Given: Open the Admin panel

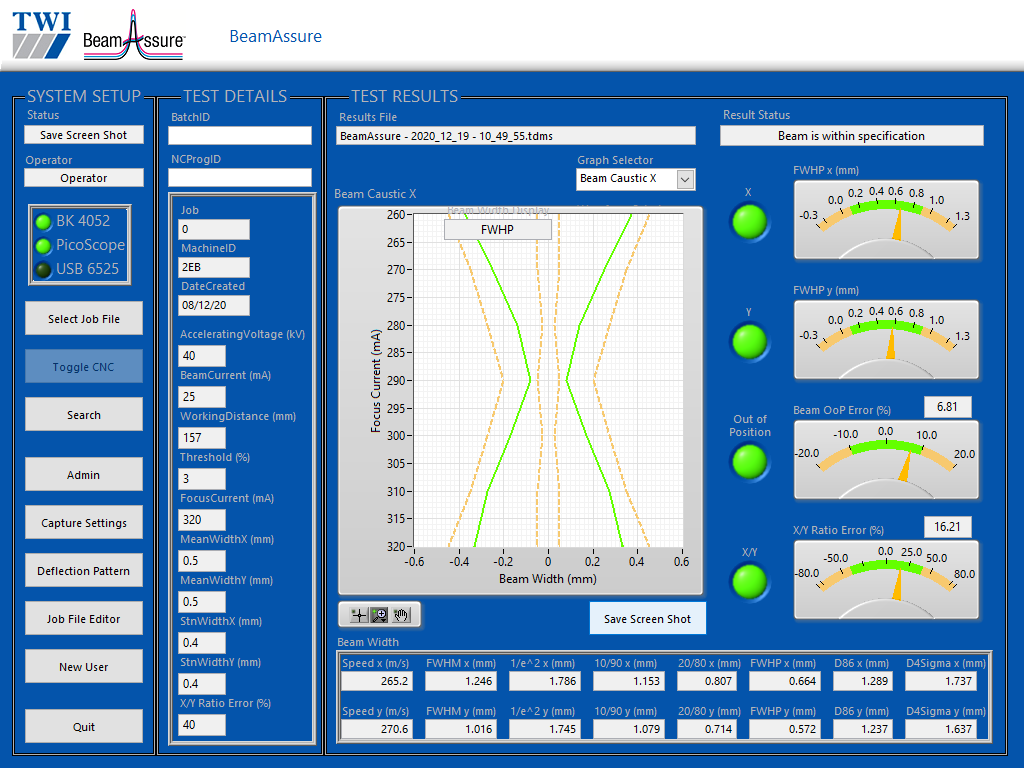Looking at the screenshot, I should (x=84, y=475).
